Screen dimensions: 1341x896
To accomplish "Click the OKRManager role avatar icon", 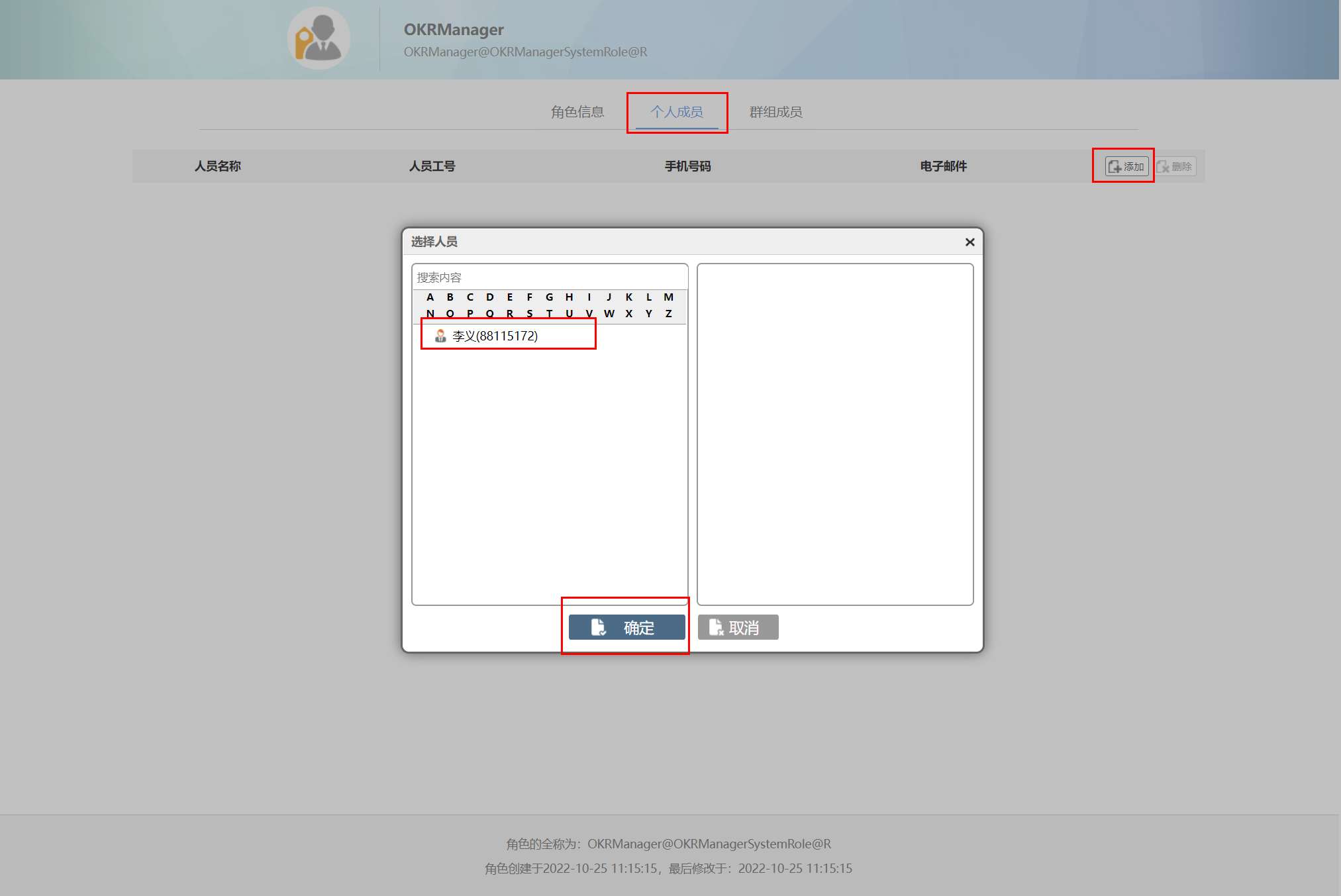I will coord(319,38).
